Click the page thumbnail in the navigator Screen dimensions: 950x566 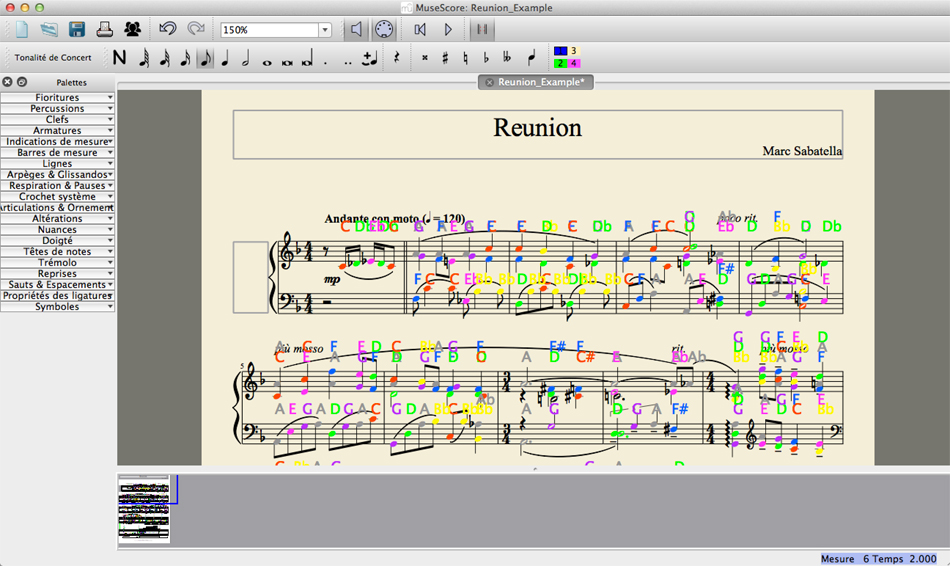click(144, 509)
